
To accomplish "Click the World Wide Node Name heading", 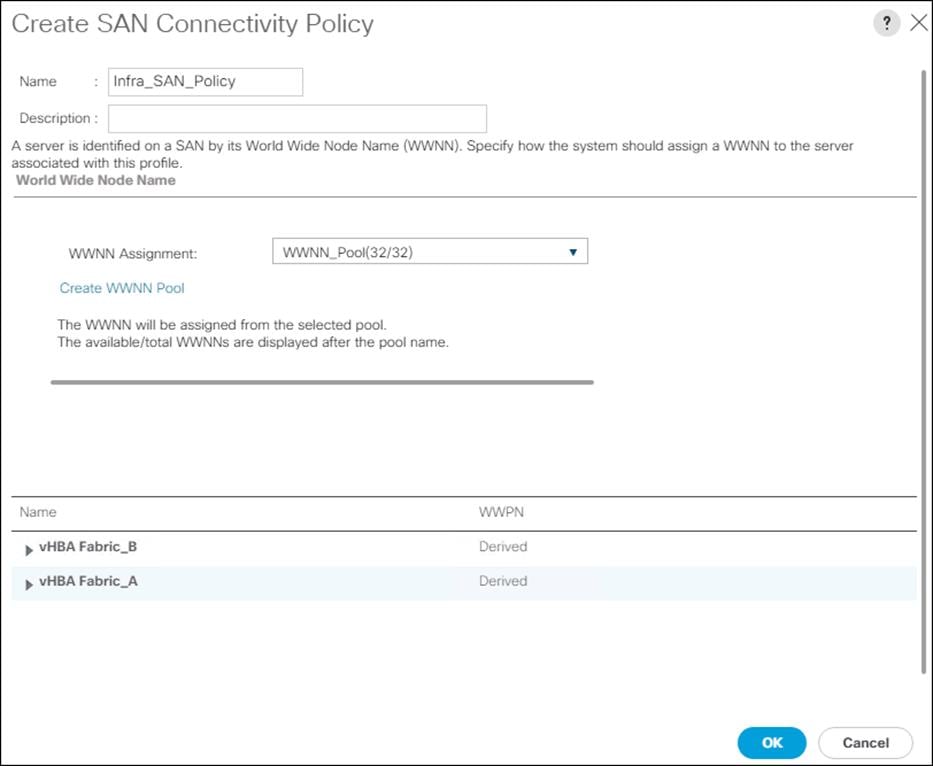I will point(96,180).
